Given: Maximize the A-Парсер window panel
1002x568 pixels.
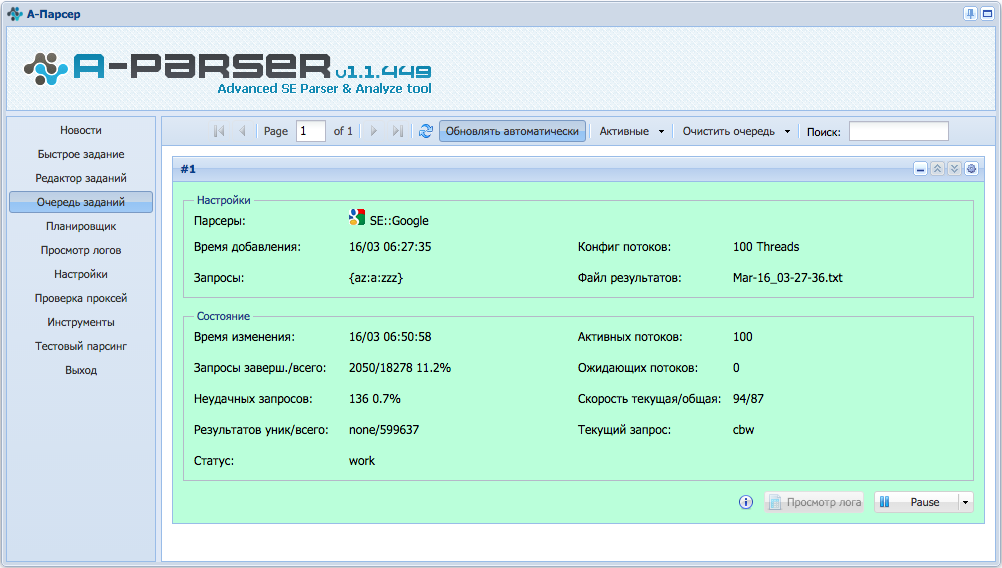Looking at the screenshot, I should [x=987, y=13].
